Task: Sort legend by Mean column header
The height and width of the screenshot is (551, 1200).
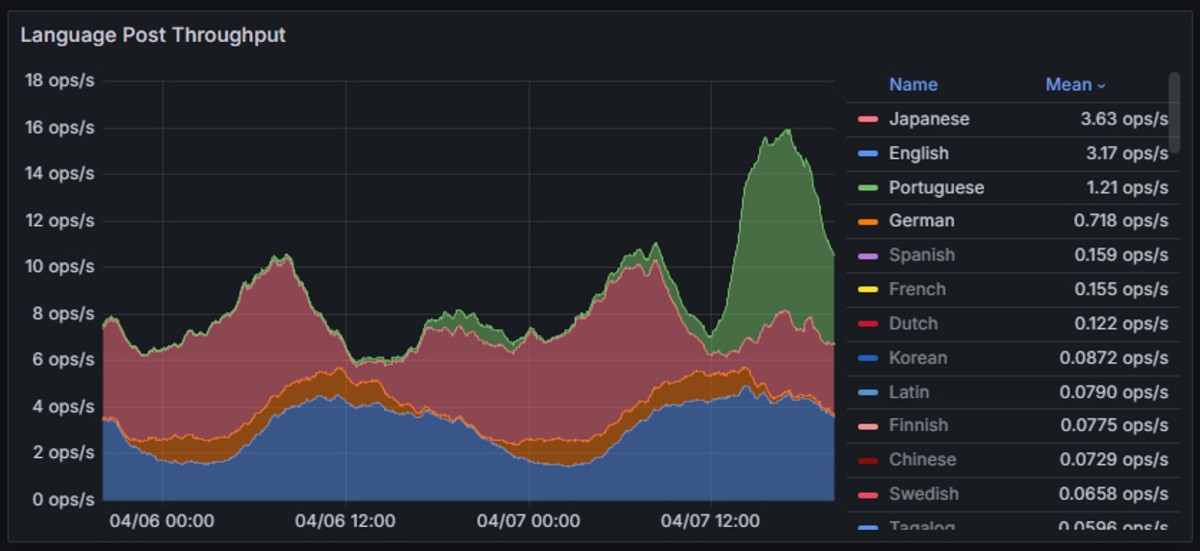Action: [1068, 85]
